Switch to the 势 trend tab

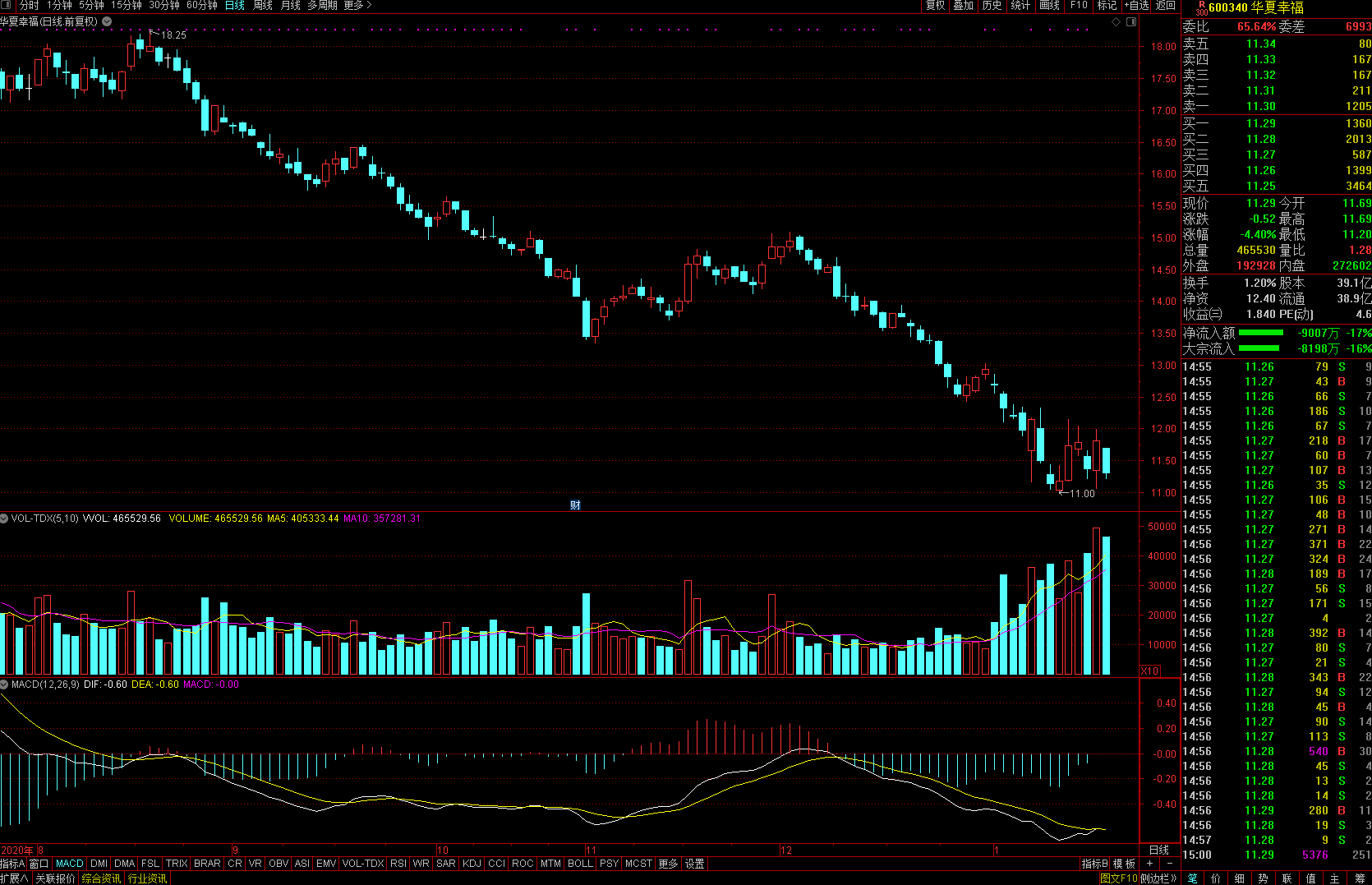coord(1264,878)
